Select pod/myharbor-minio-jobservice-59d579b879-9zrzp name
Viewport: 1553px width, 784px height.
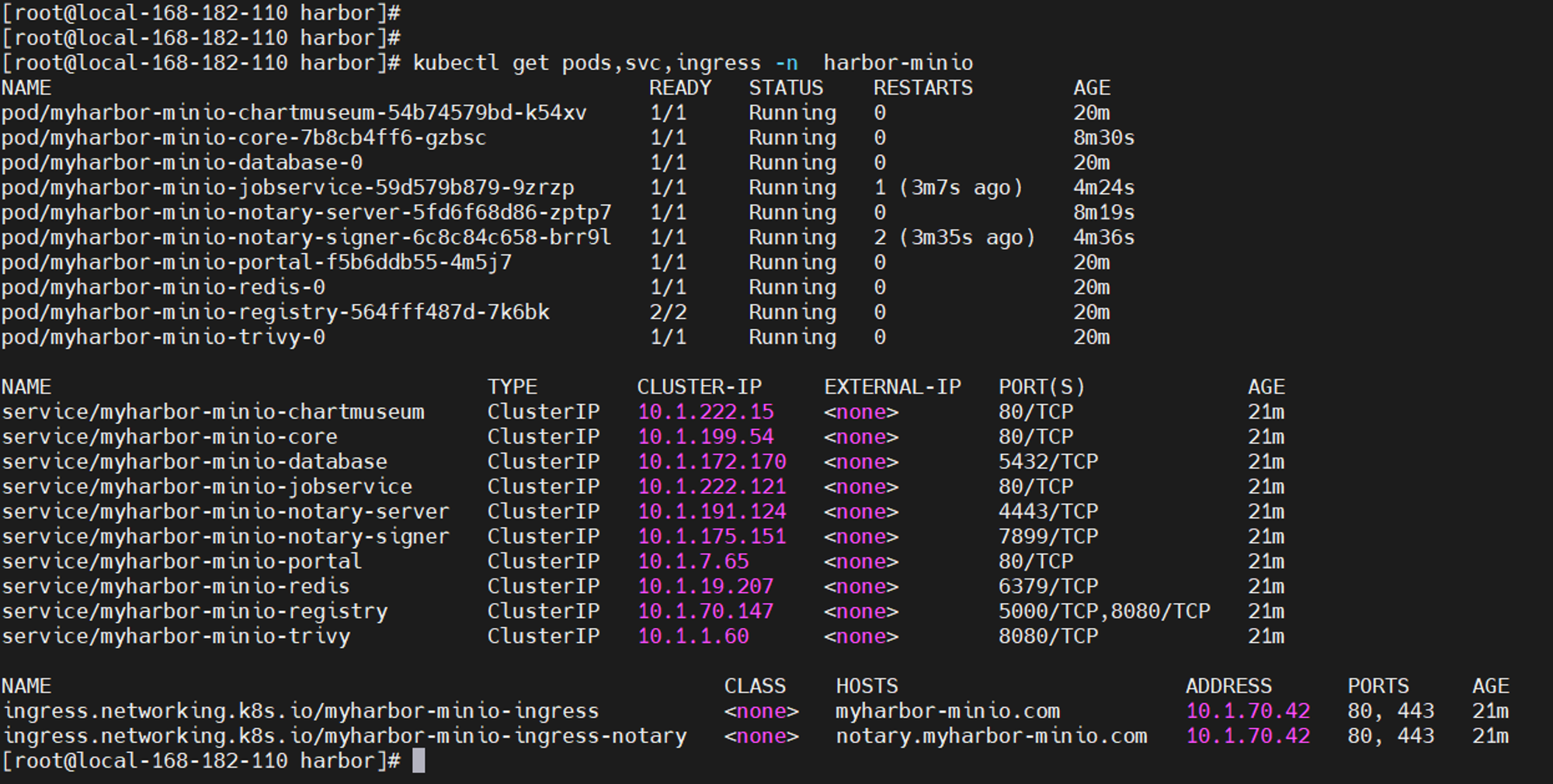[x=288, y=187]
